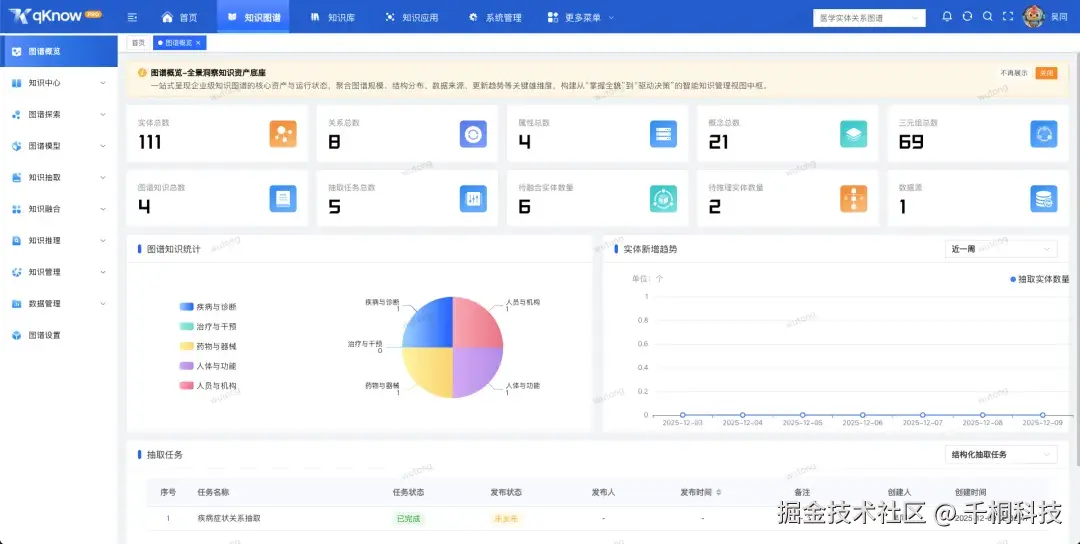
Task: Click the 疾病症状关系抽取 task name
Action: [x=229, y=518]
